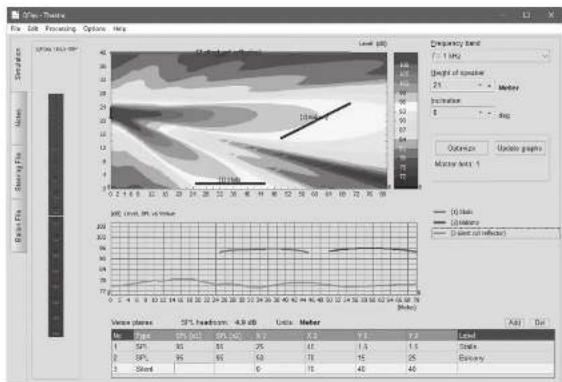Open the File menu
The image size is (562, 382).
[x=15, y=28]
